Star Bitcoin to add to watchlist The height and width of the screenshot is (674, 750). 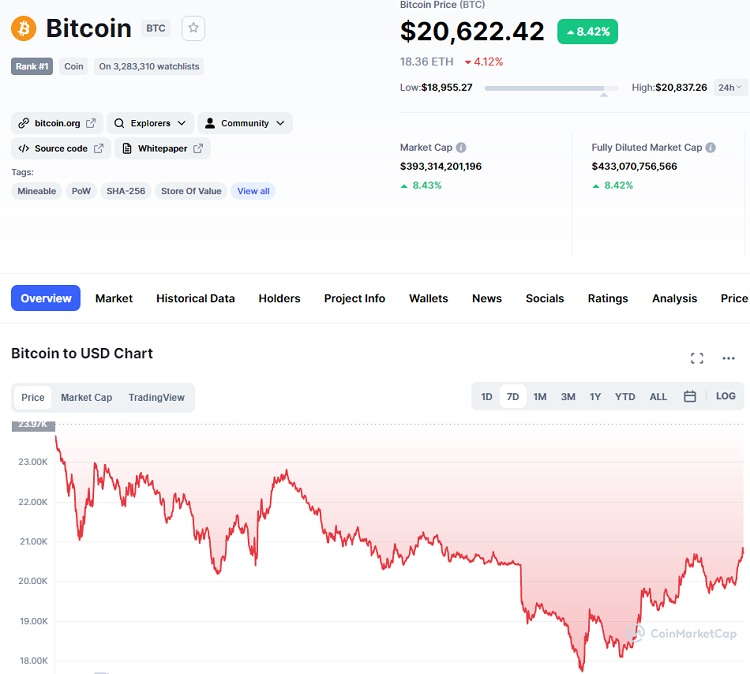click(193, 28)
